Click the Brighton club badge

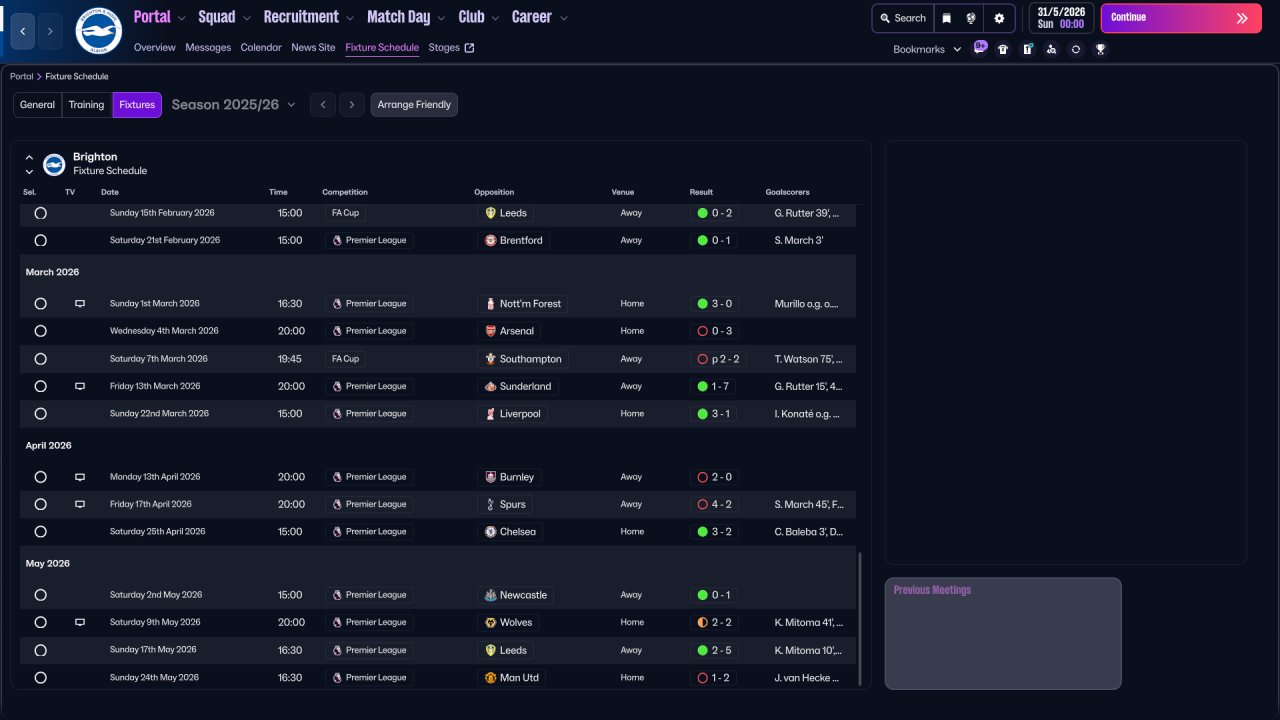98,31
